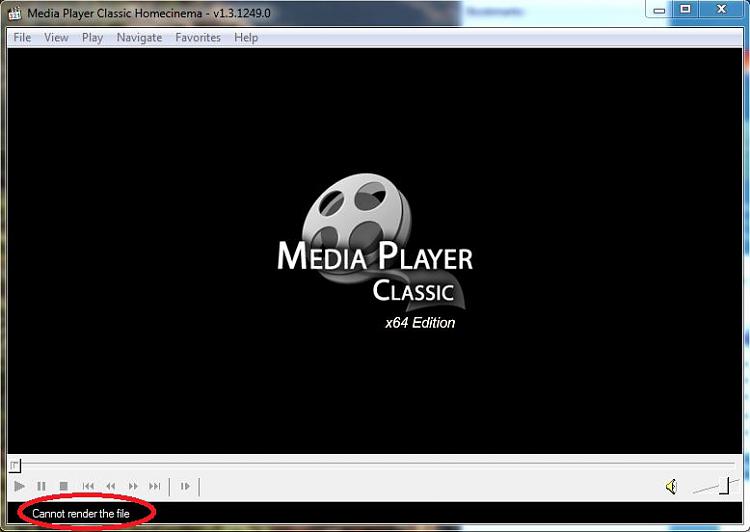
Task: Open the Help menu
Action: pyautogui.click(x=246, y=37)
